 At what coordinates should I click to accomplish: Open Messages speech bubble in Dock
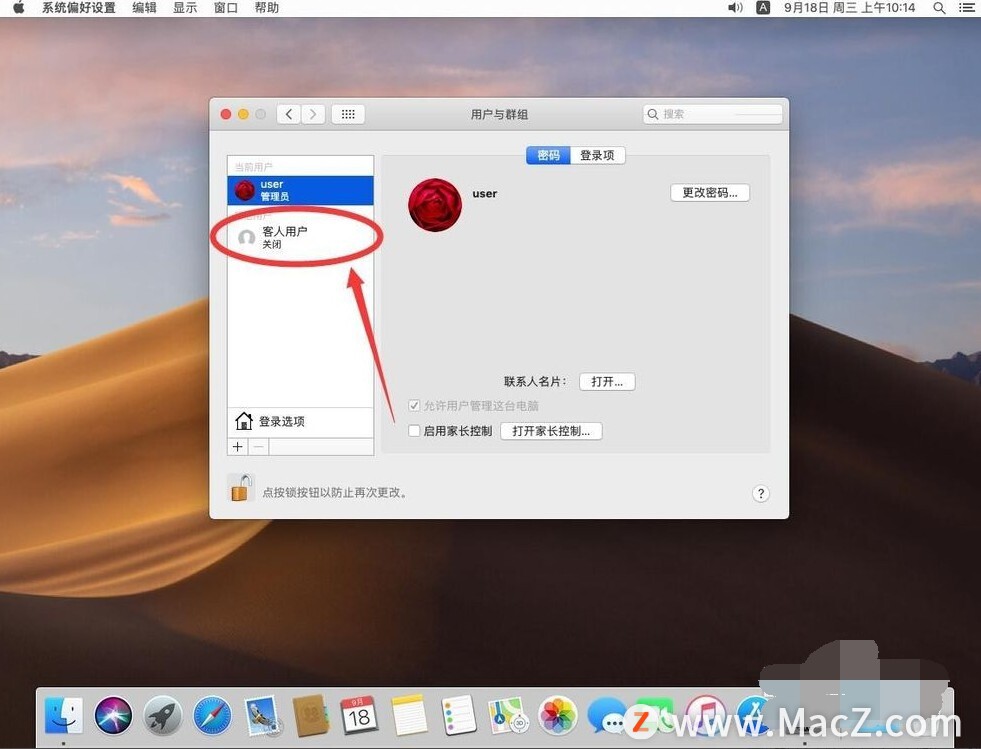606,715
